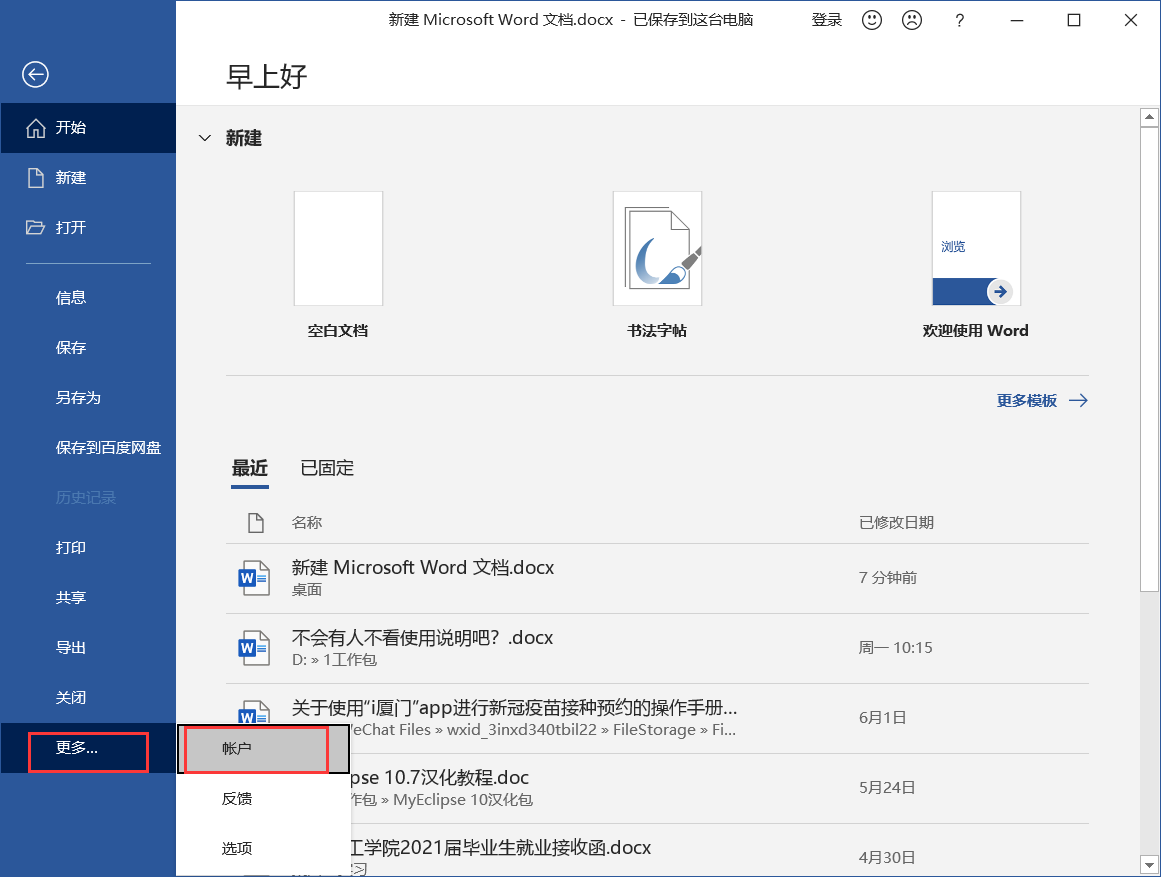Click the scrollbar up arrow

[1149, 115]
